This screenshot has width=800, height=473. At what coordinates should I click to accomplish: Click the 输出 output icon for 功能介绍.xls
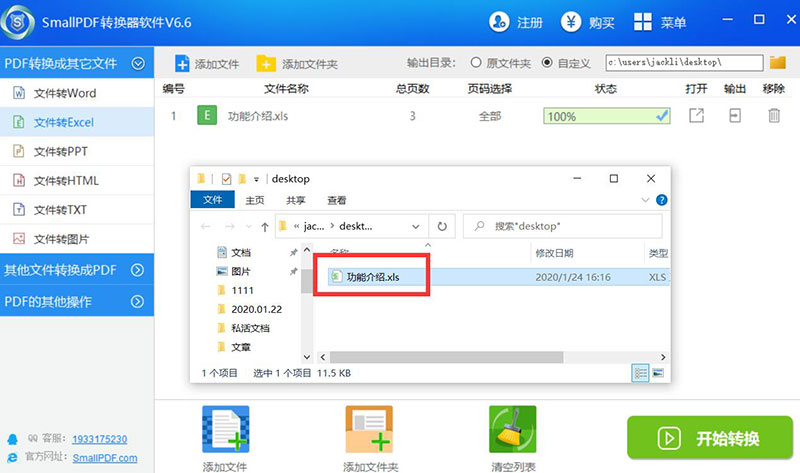[735, 116]
